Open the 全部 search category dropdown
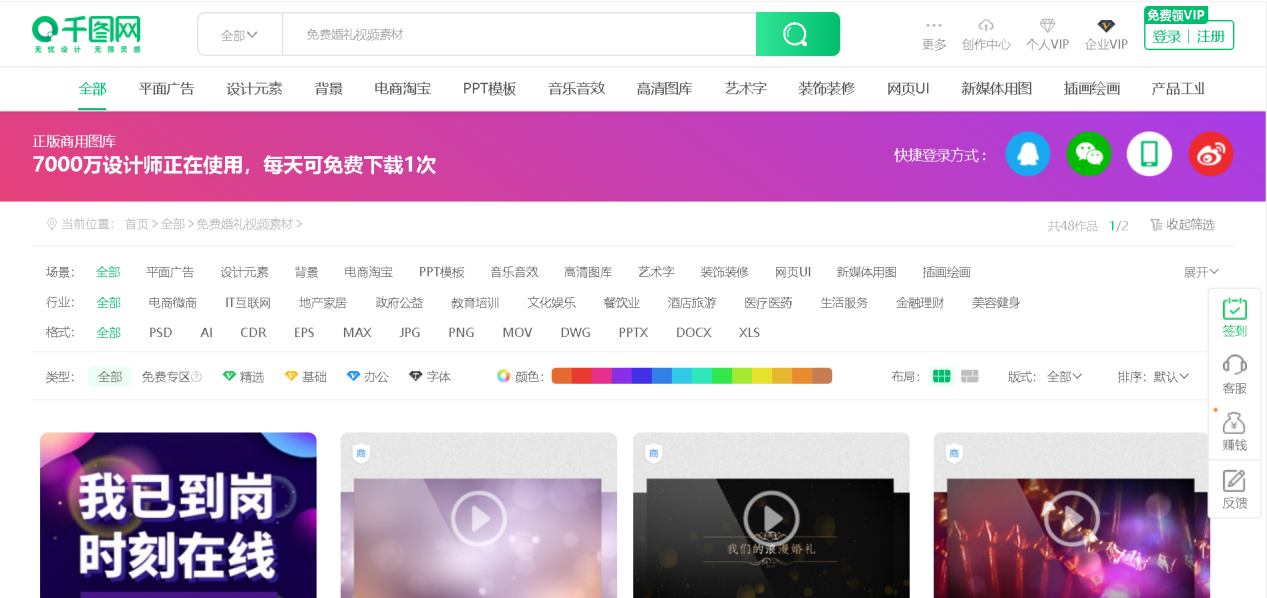Image resolution: width=1267 pixels, height=598 pixels. coord(239,34)
